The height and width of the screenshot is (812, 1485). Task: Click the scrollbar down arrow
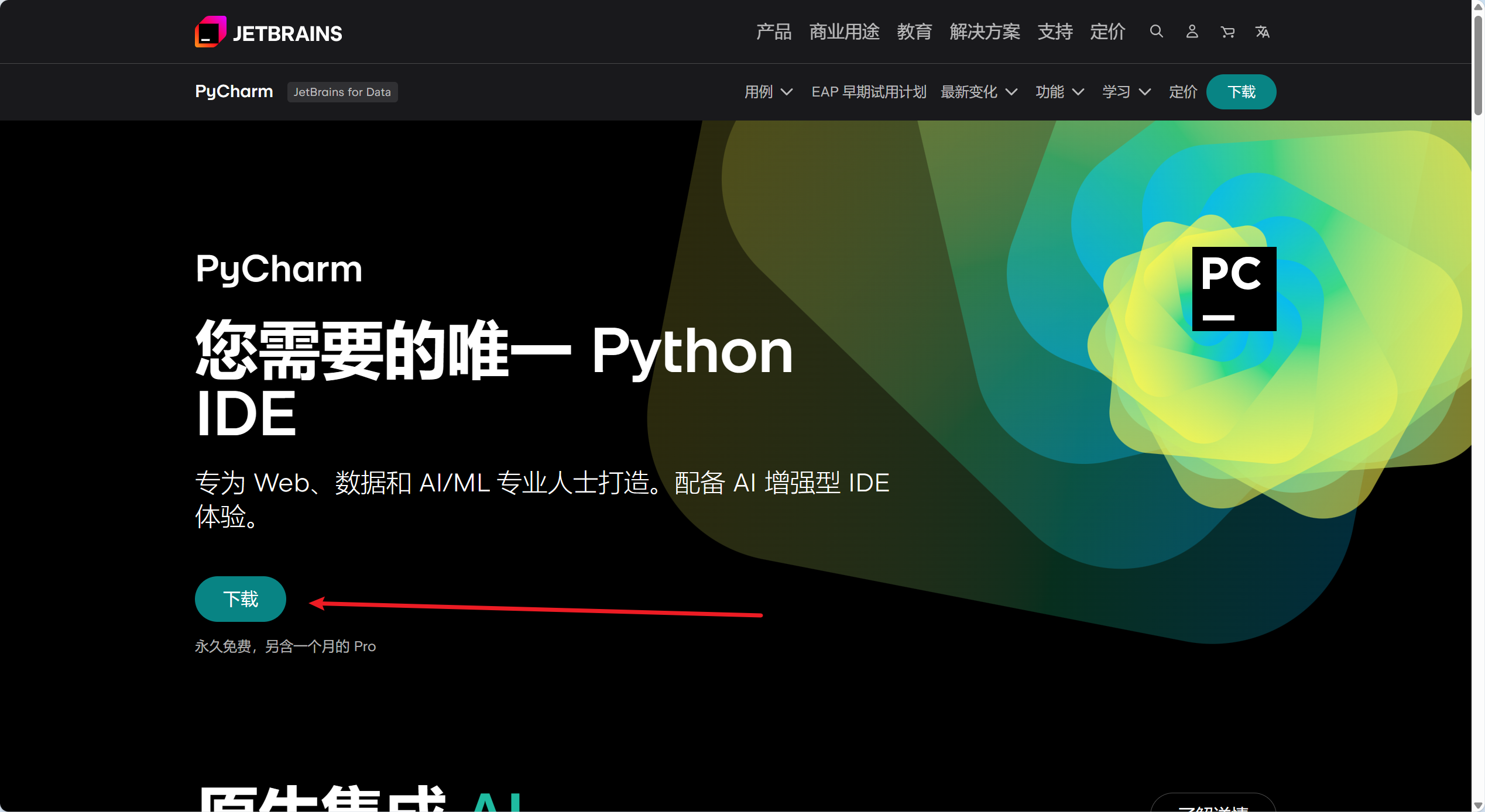coord(1479,806)
